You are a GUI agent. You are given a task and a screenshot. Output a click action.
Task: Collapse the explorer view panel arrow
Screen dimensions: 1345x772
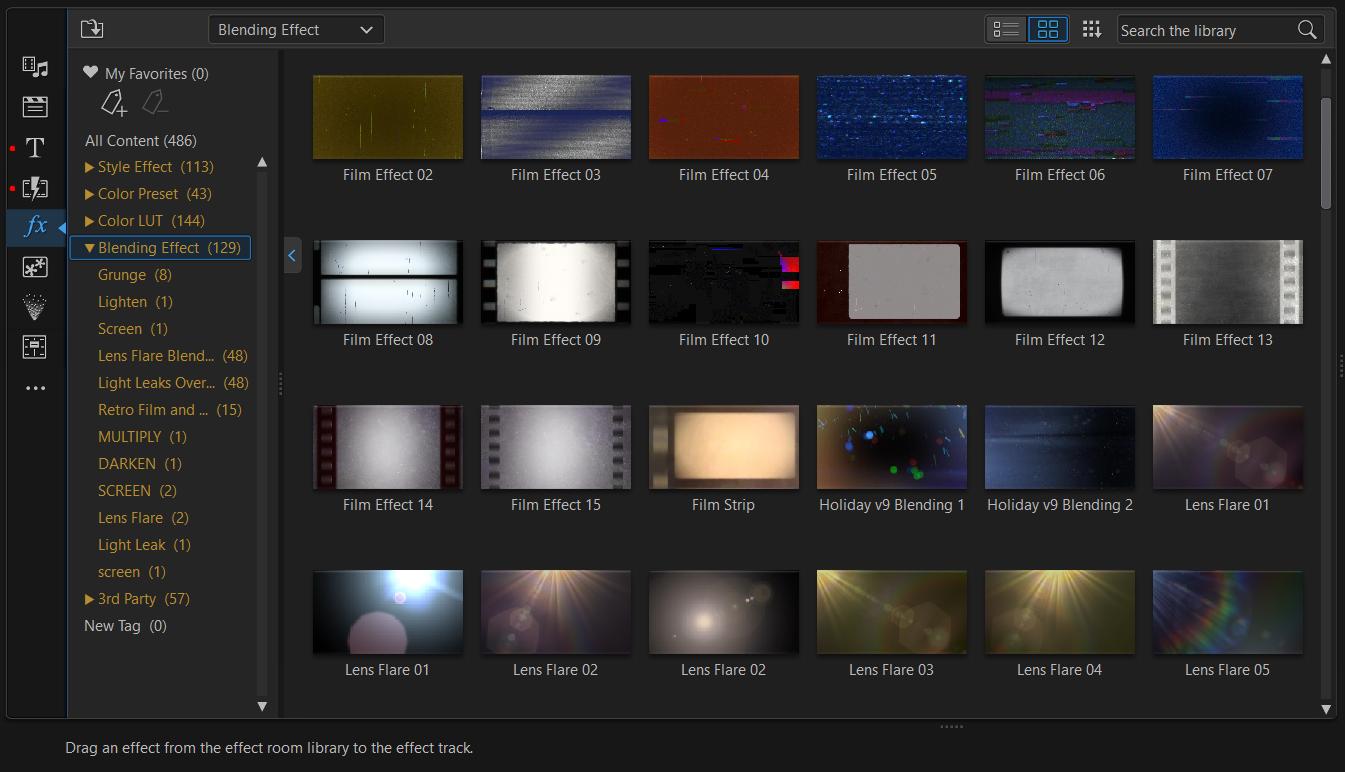point(292,255)
